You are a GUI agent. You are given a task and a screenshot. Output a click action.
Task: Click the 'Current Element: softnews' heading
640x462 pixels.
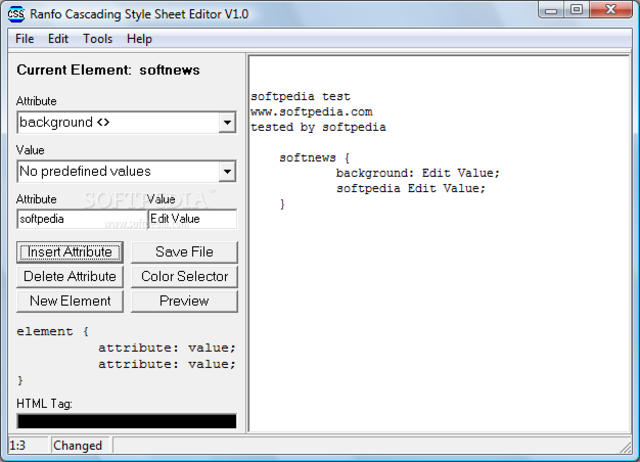pos(108,70)
